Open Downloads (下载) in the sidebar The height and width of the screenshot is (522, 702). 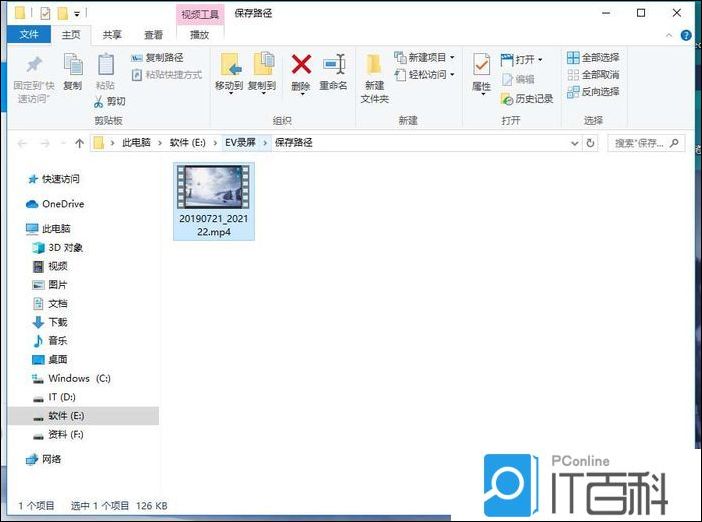tap(50, 322)
